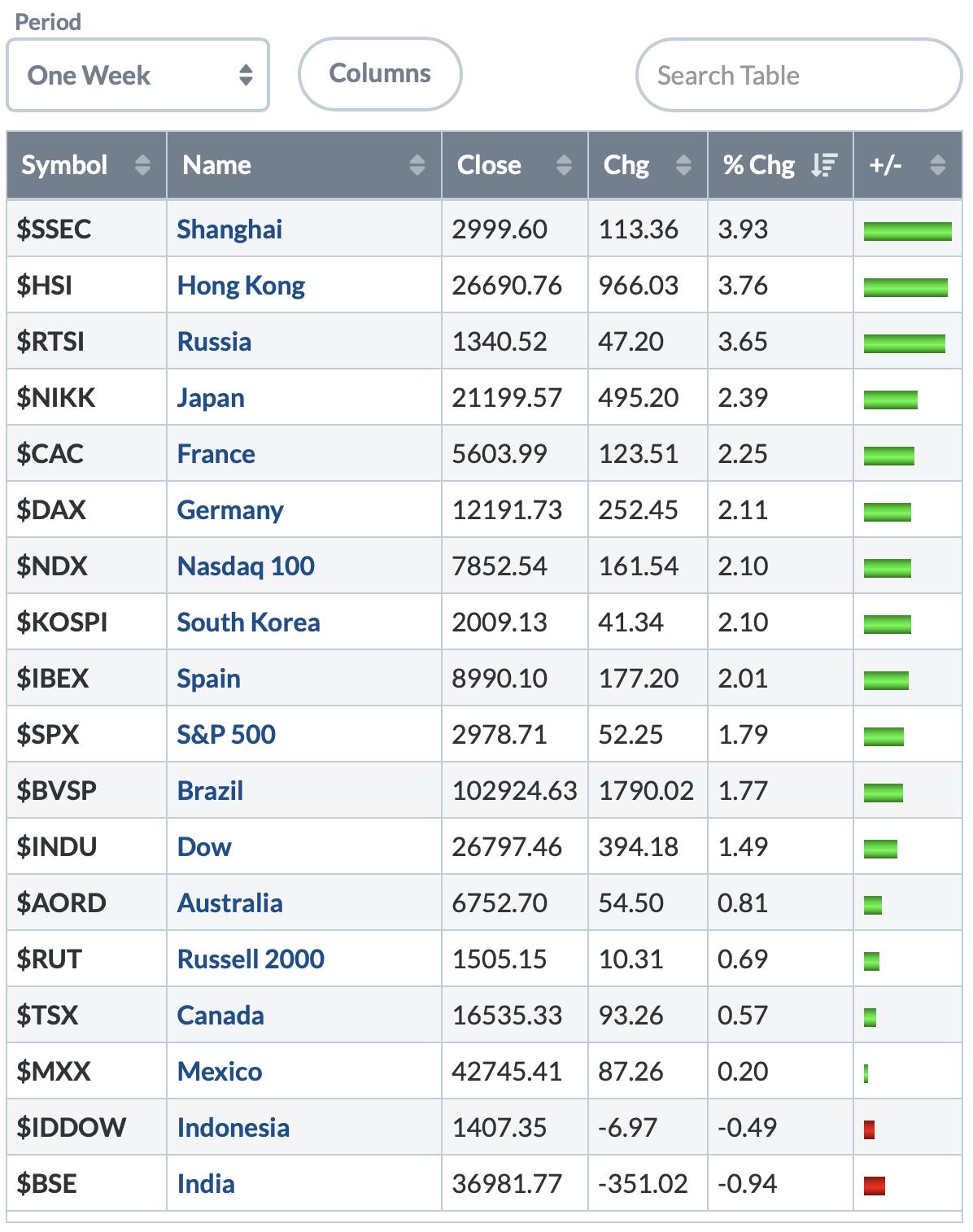Click the % Chg descending sort icon
Viewport: 973px width, 1232px height.
click(x=823, y=165)
